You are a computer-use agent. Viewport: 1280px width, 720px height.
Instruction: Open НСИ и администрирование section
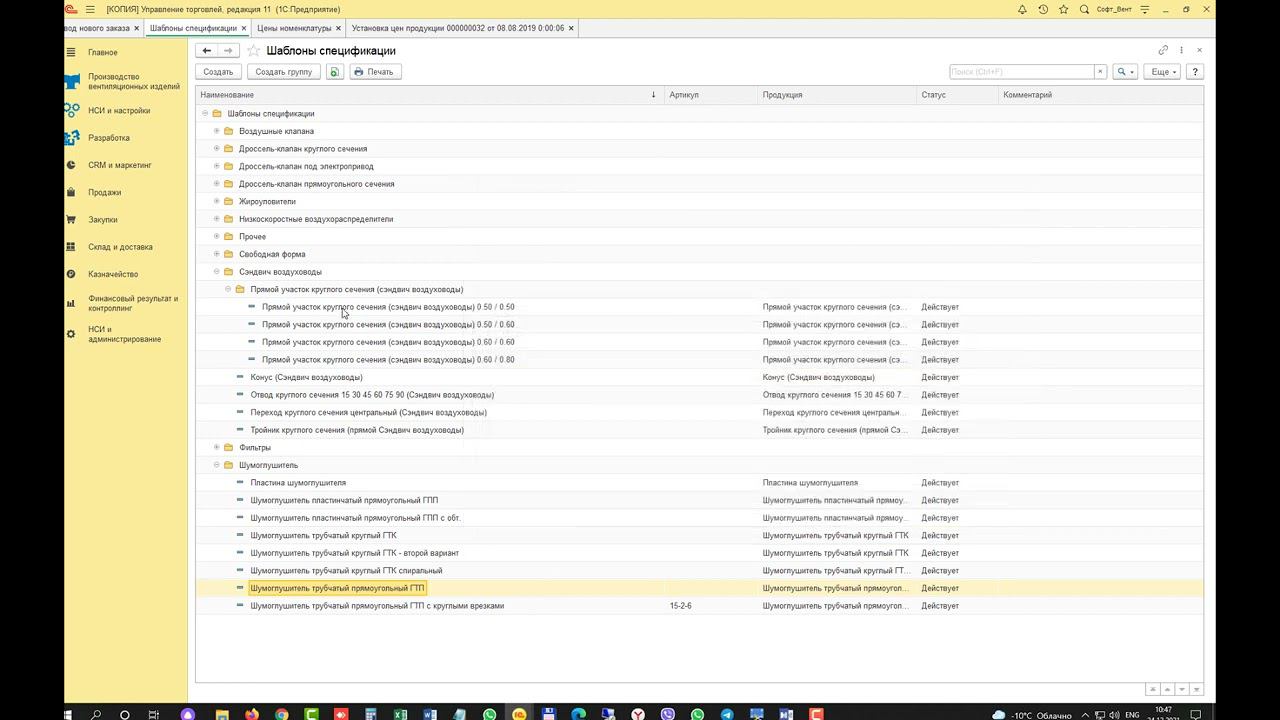(124, 334)
